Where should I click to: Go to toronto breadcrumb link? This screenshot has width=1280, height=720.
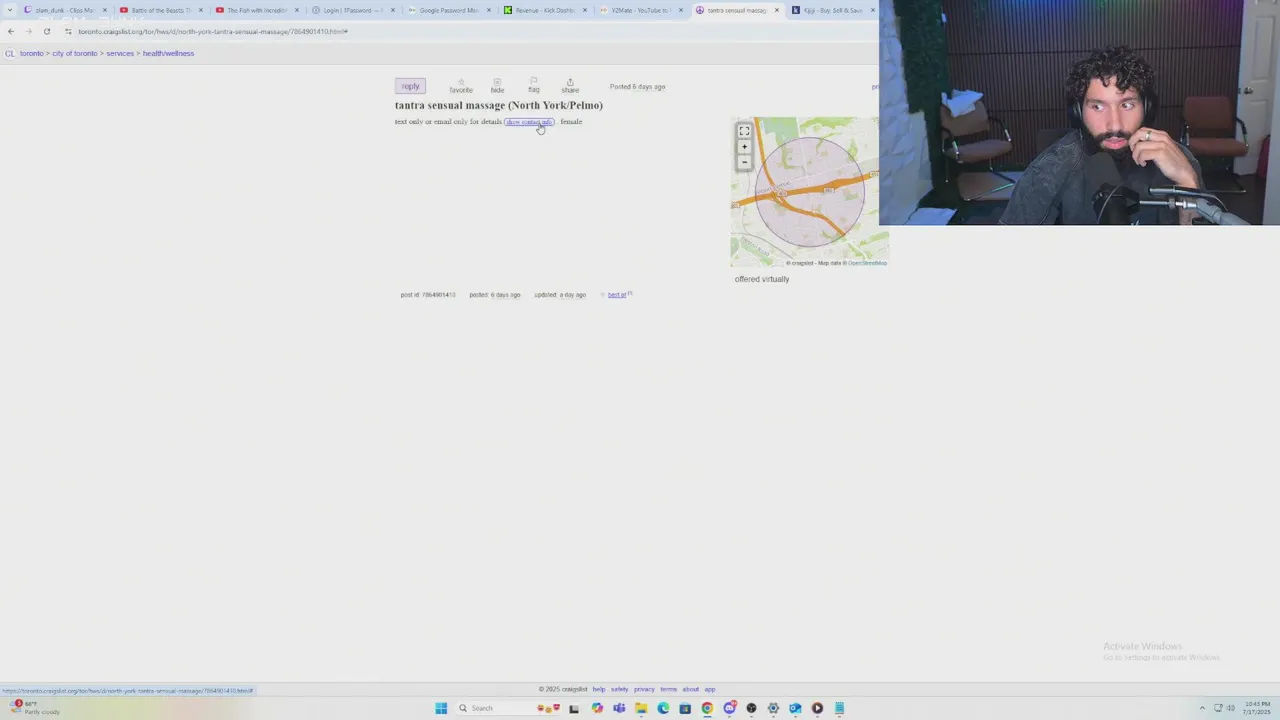(x=32, y=53)
